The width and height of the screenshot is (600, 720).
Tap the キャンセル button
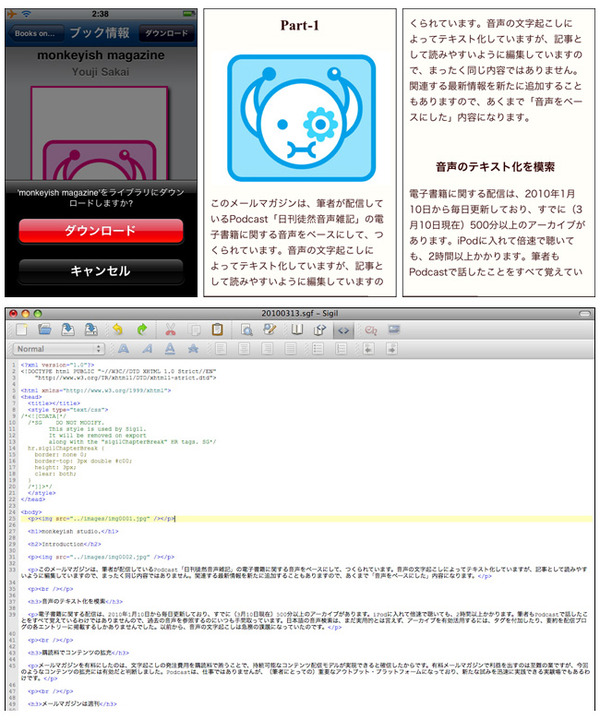point(101,271)
